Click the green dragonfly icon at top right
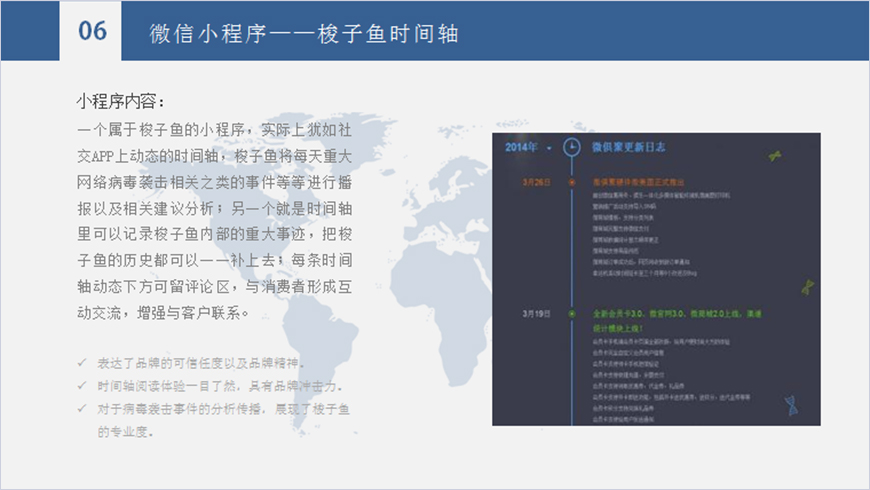This screenshot has height=490, width=870. (x=775, y=156)
